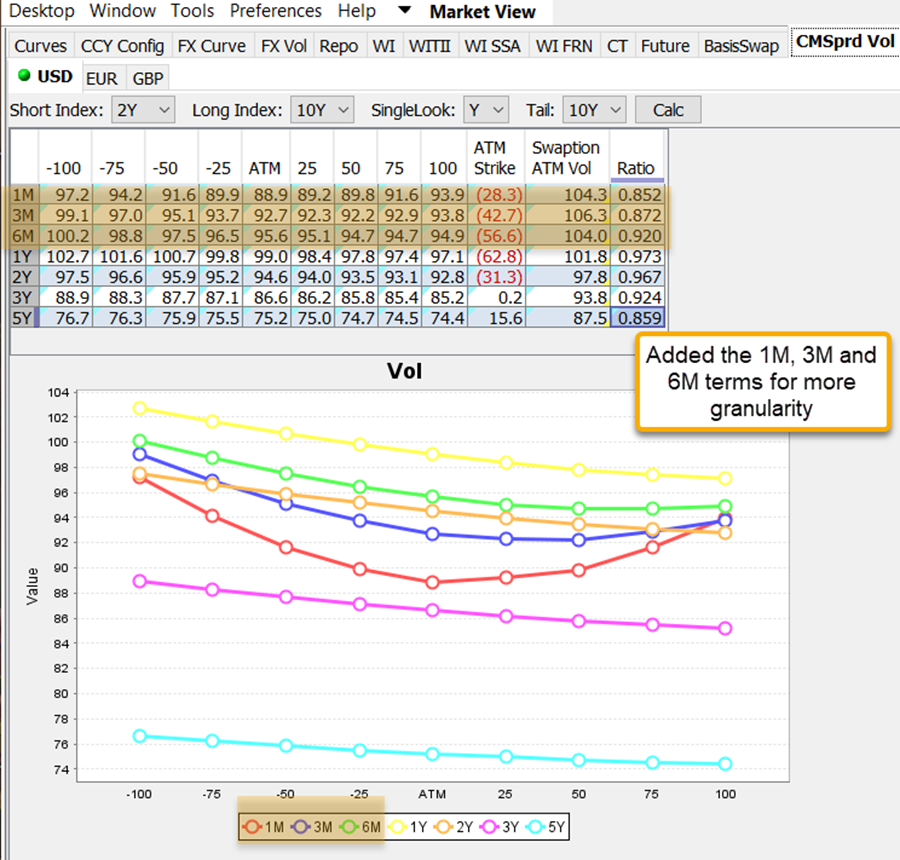This screenshot has width=900, height=860.
Task: Switch to the CCY Config tab
Action: tap(122, 46)
